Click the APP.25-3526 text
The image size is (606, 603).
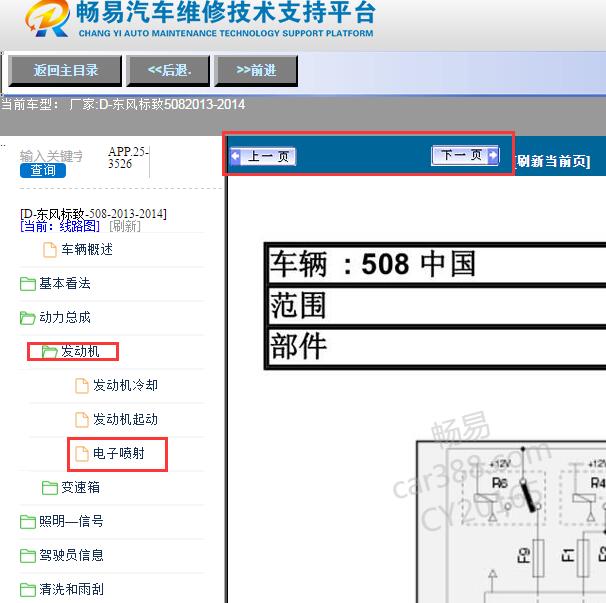(x=128, y=157)
